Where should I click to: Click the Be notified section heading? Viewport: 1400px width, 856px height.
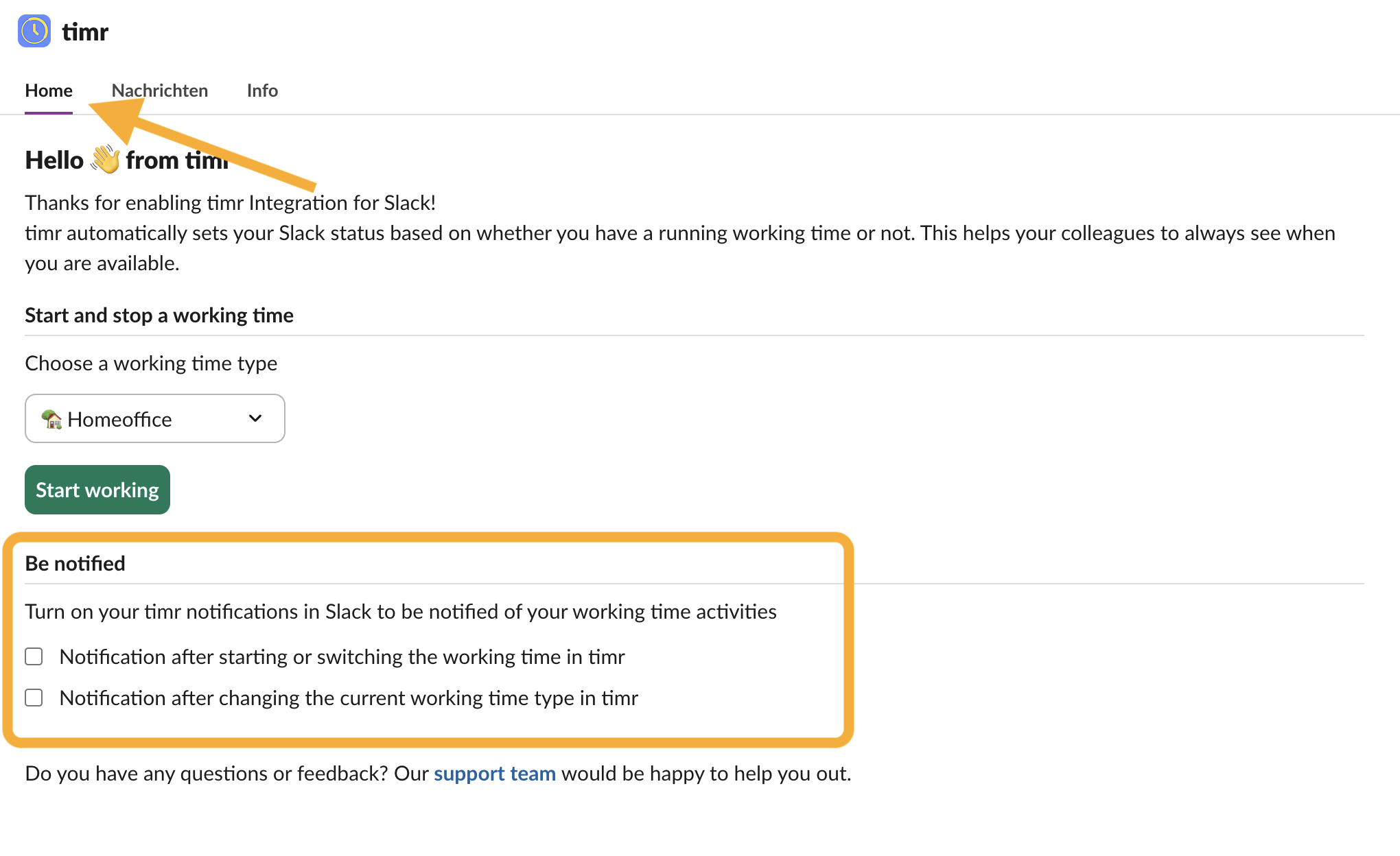pyautogui.click(x=75, y=564)
